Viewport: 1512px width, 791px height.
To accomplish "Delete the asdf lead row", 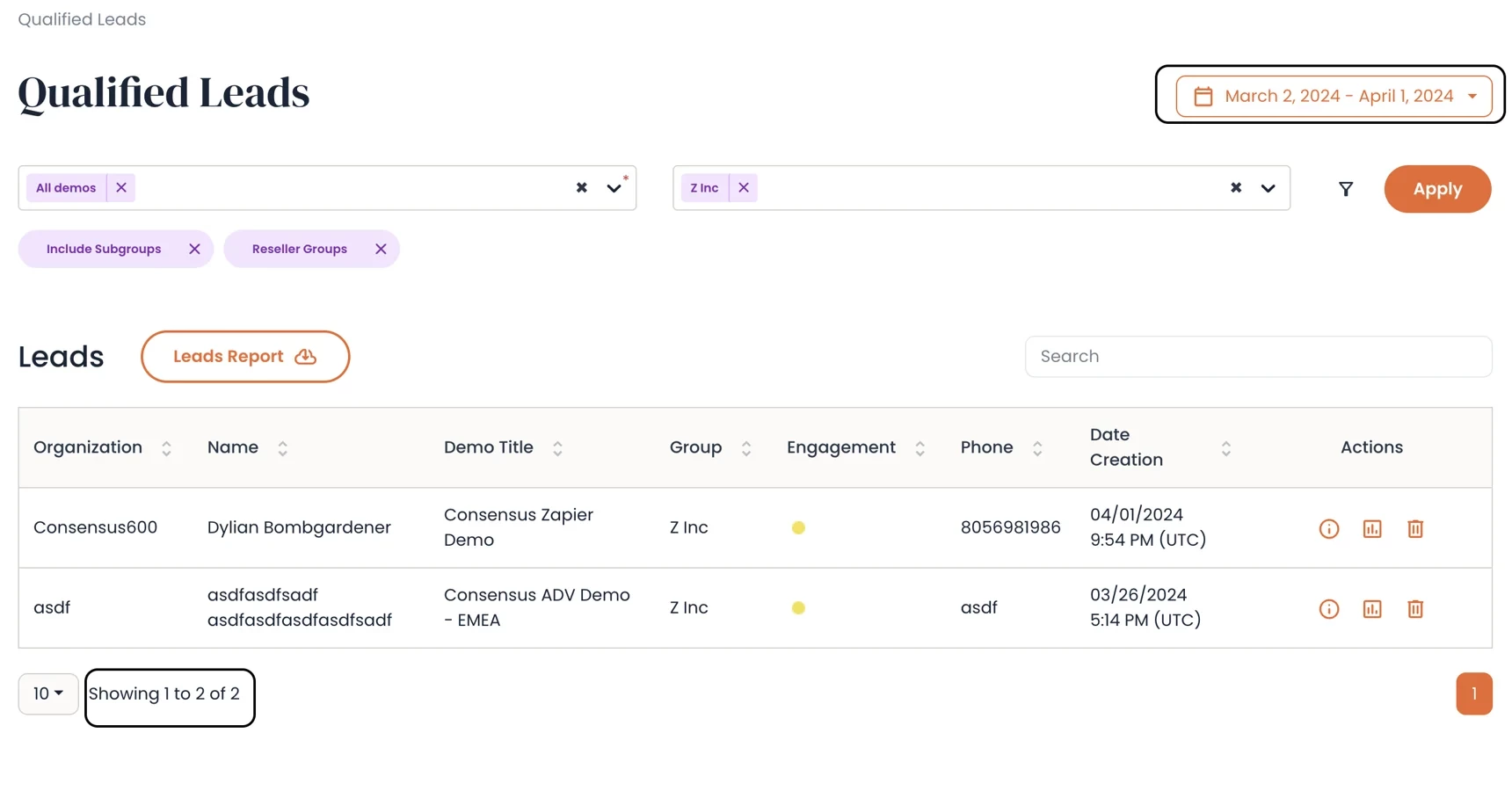I will 1414,608.
